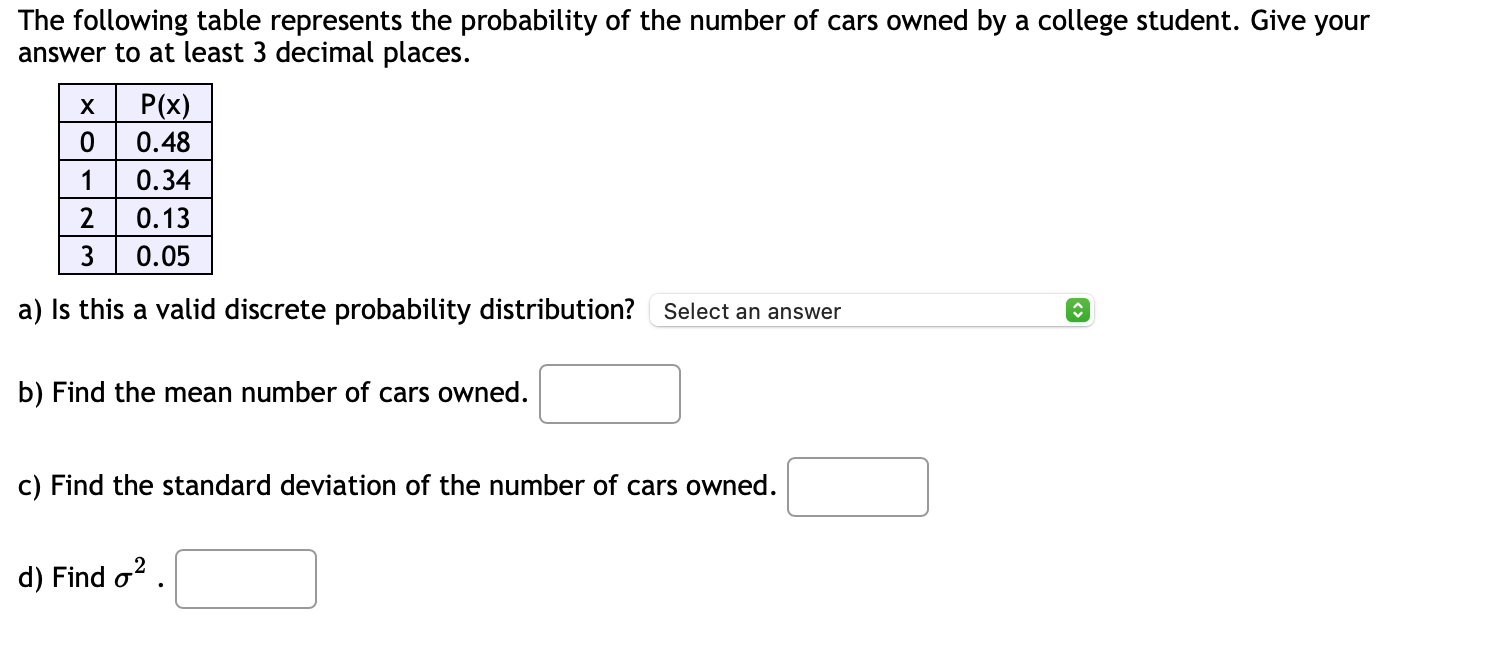Screen dimensions: 1508x652
Task: Click the answer box for part c
Action: coord(857,486)
